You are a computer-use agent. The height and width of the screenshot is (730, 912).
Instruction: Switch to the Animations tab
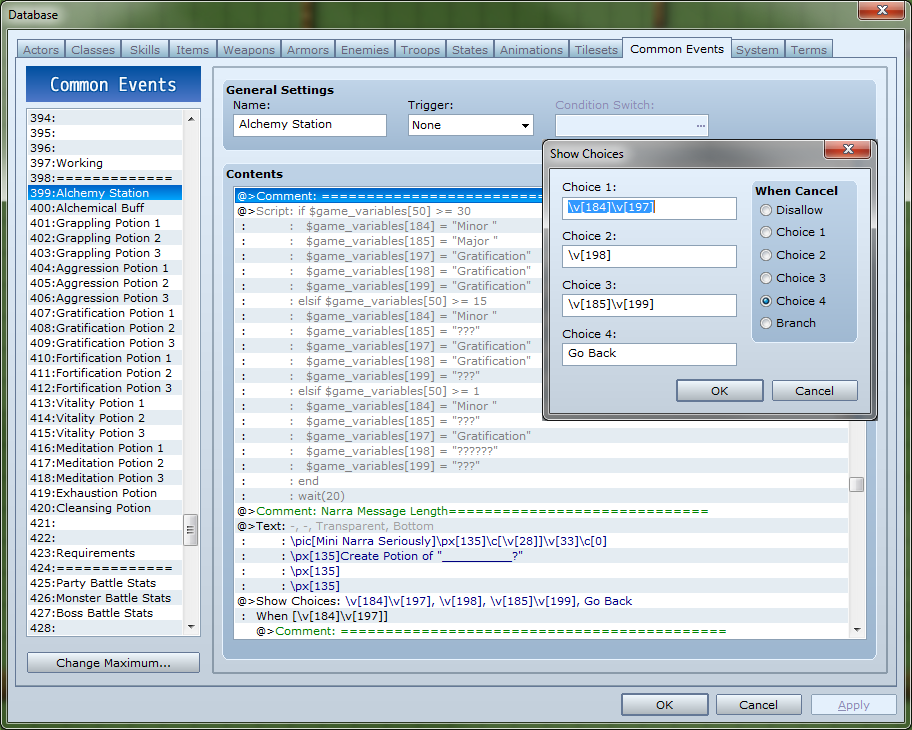532,49
